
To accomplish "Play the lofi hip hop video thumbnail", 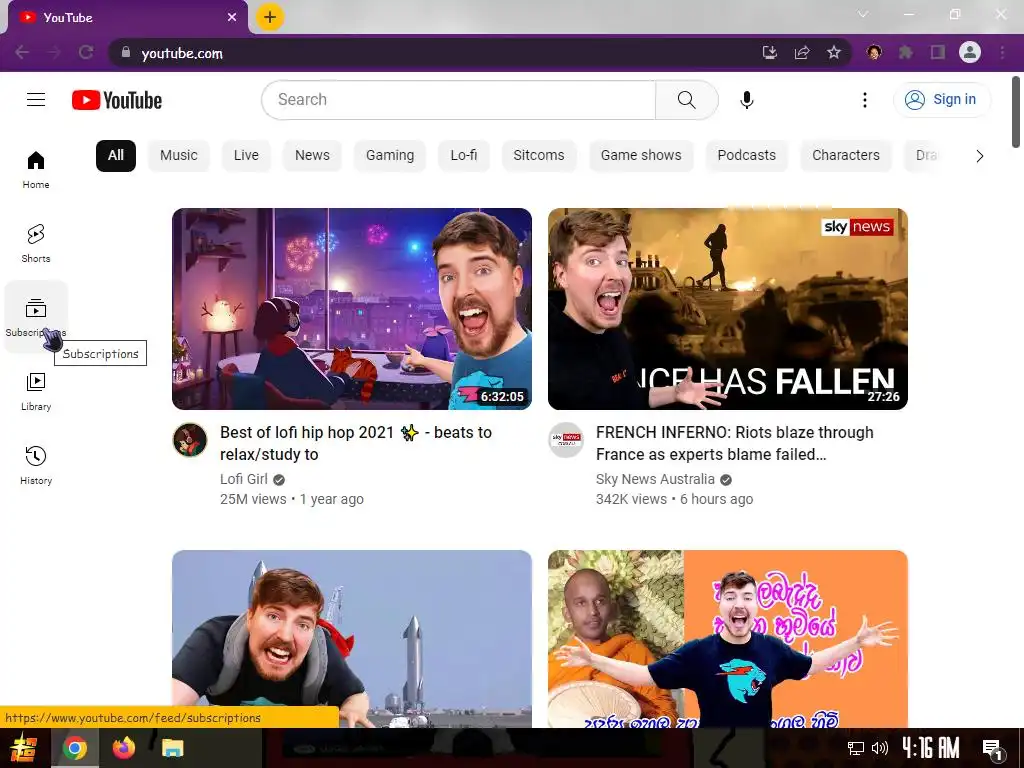I will pyautogui.click(x=352, y=309).
